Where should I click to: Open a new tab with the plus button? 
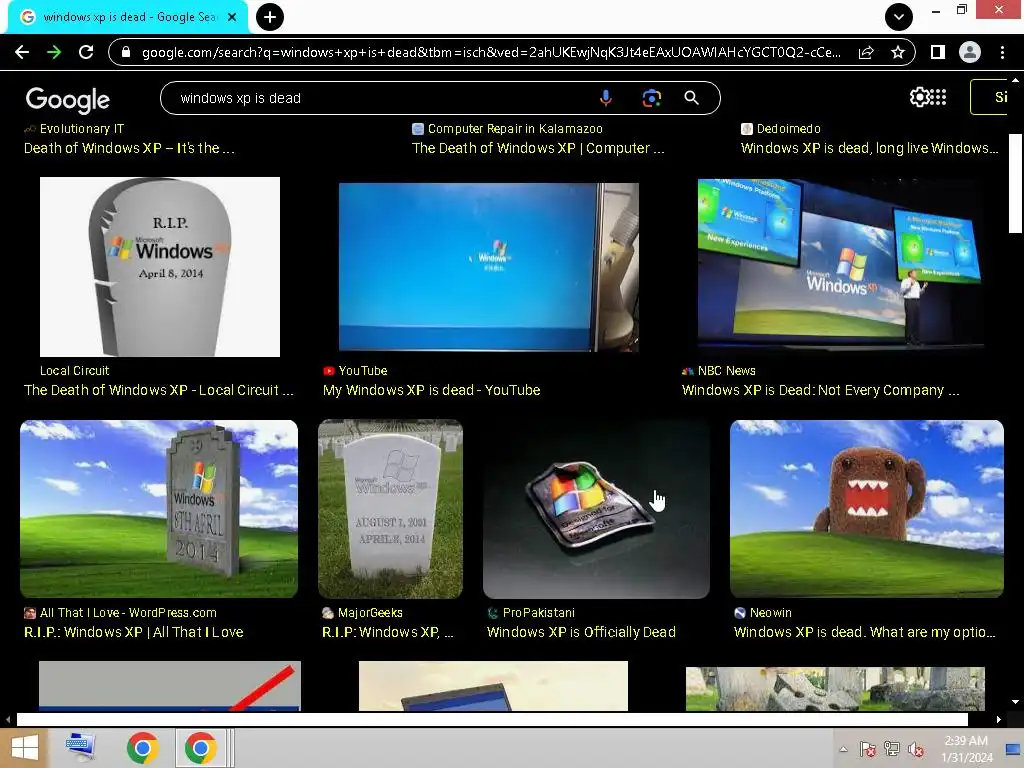[x=270, y=17]
